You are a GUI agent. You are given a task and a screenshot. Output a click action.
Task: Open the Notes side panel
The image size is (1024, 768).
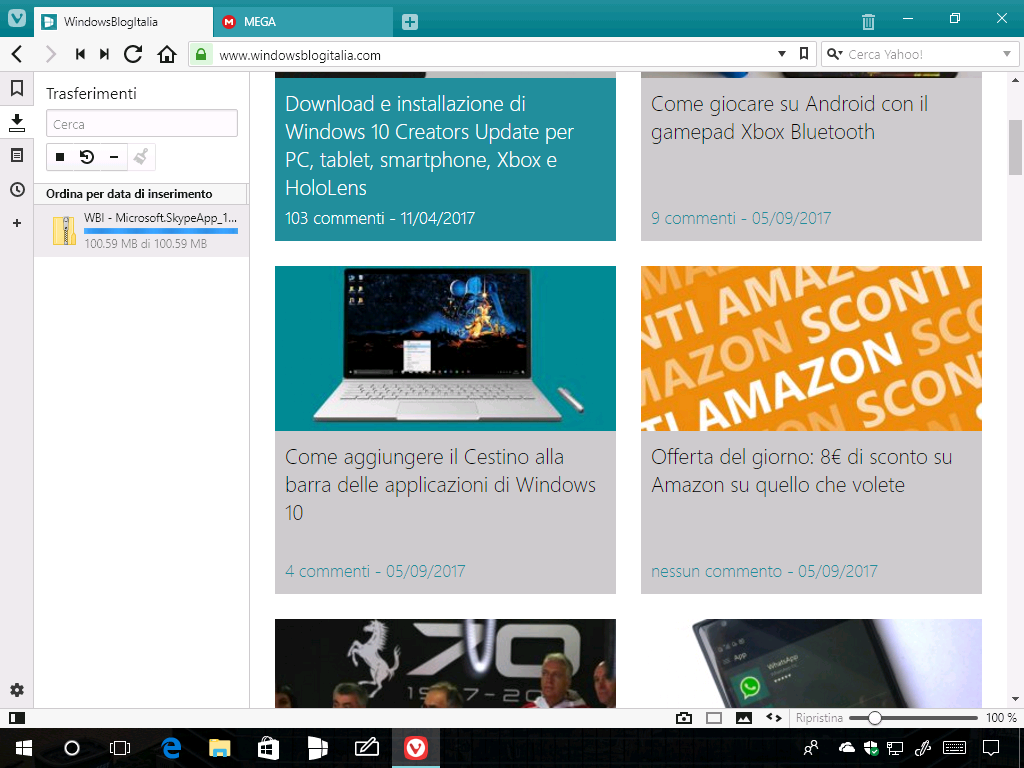(17, 155)
